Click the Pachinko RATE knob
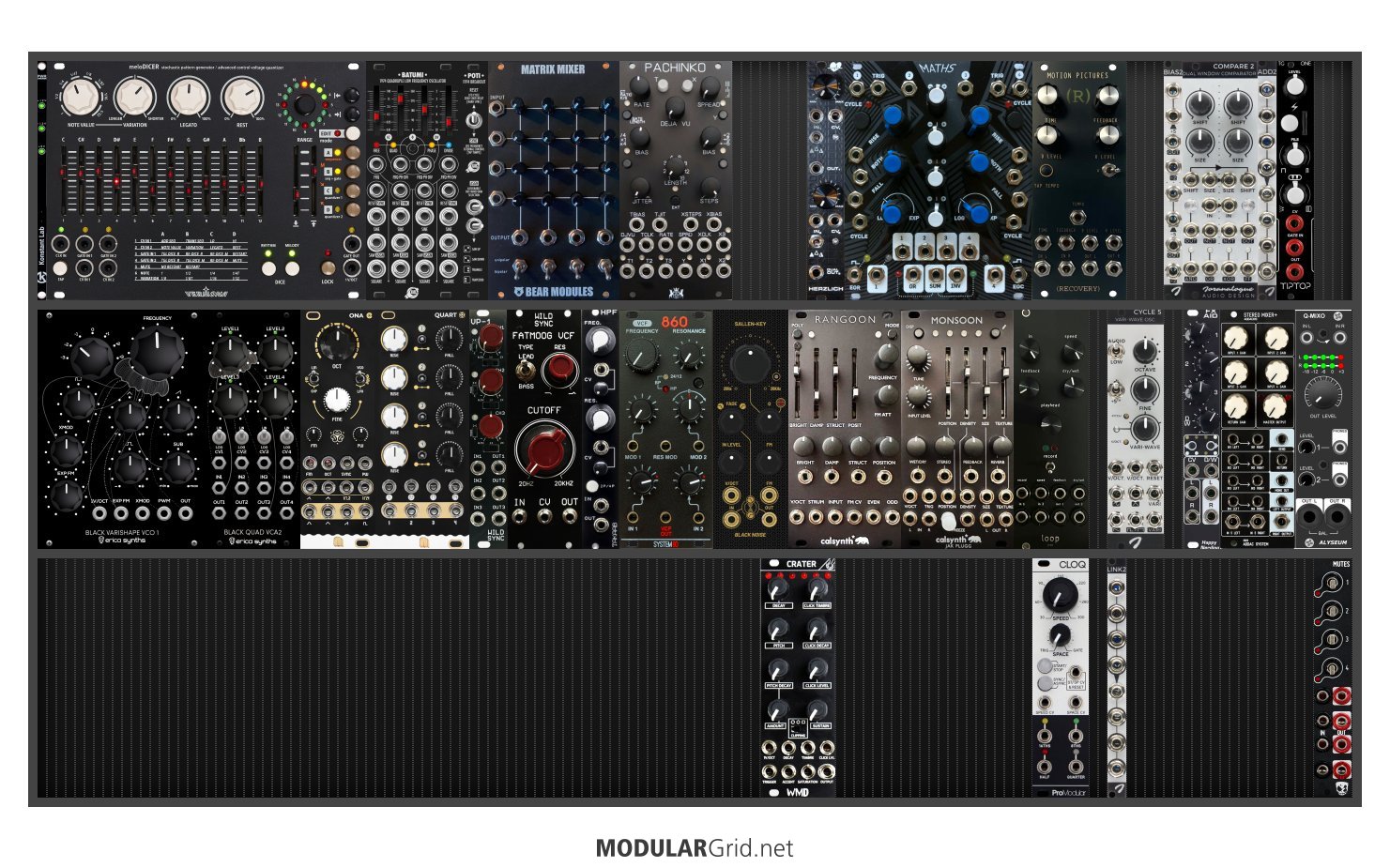The height and width of the screenshot is (868, 1390). pyautogui.click(x=641, y=88)
